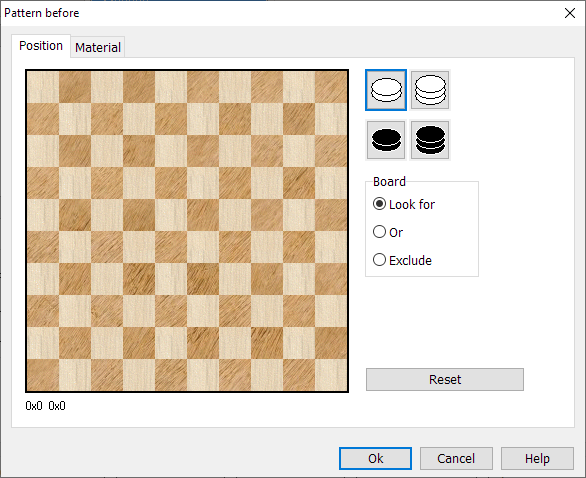This screenshot has height=478, width=586.
Task: Click the Reset button
Action: tap(445, 379)
